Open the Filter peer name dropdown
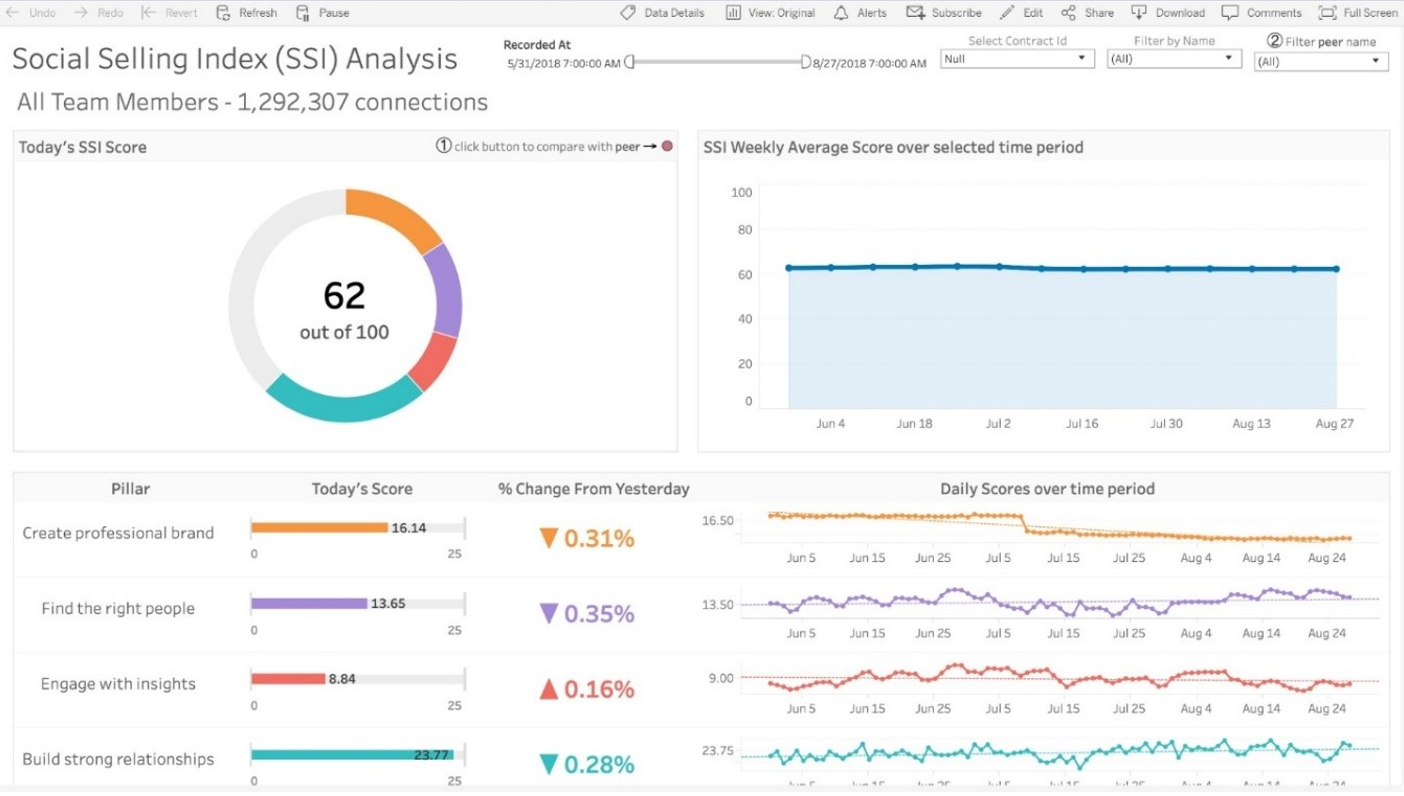The width and height of the screenshot is (1404, 796). [x=1321, y=61]
